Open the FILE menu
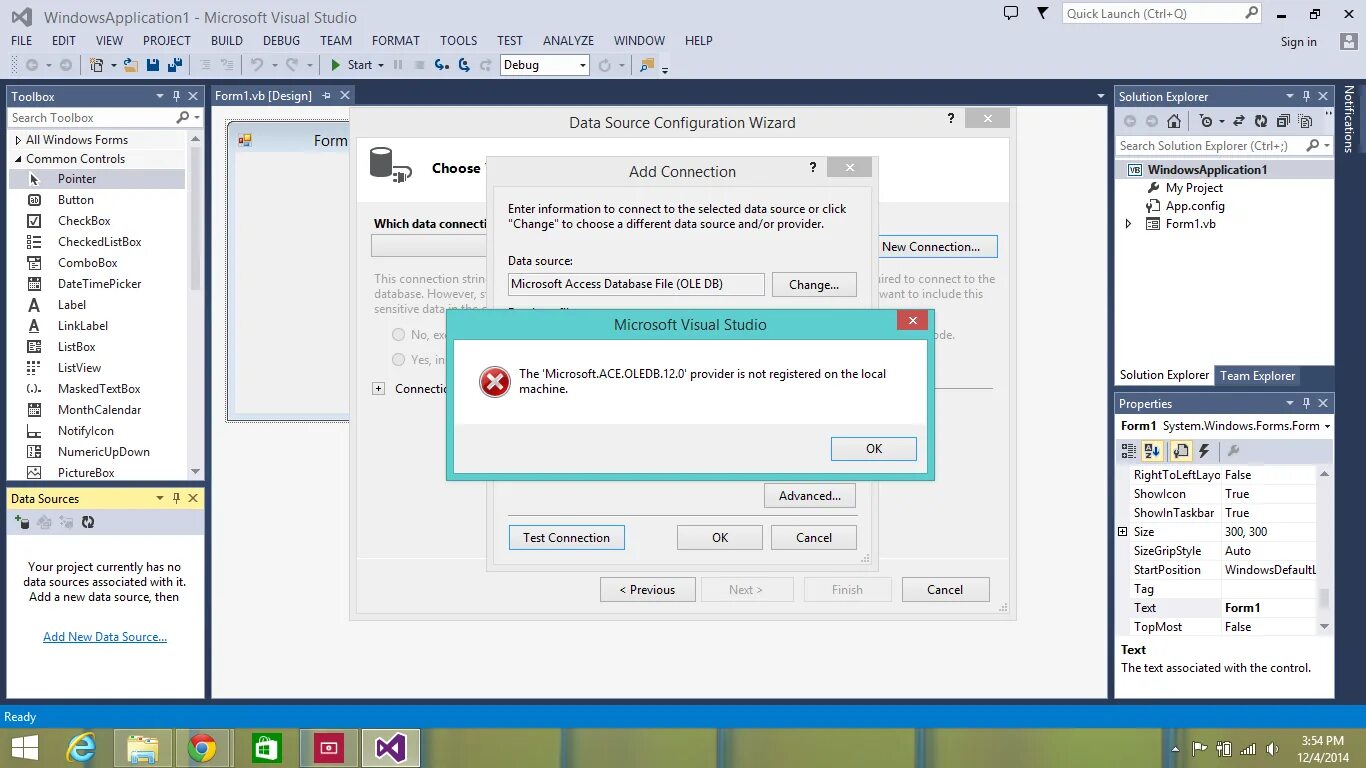The height and width of the screenshot is (768, 1366). [21, 41]
